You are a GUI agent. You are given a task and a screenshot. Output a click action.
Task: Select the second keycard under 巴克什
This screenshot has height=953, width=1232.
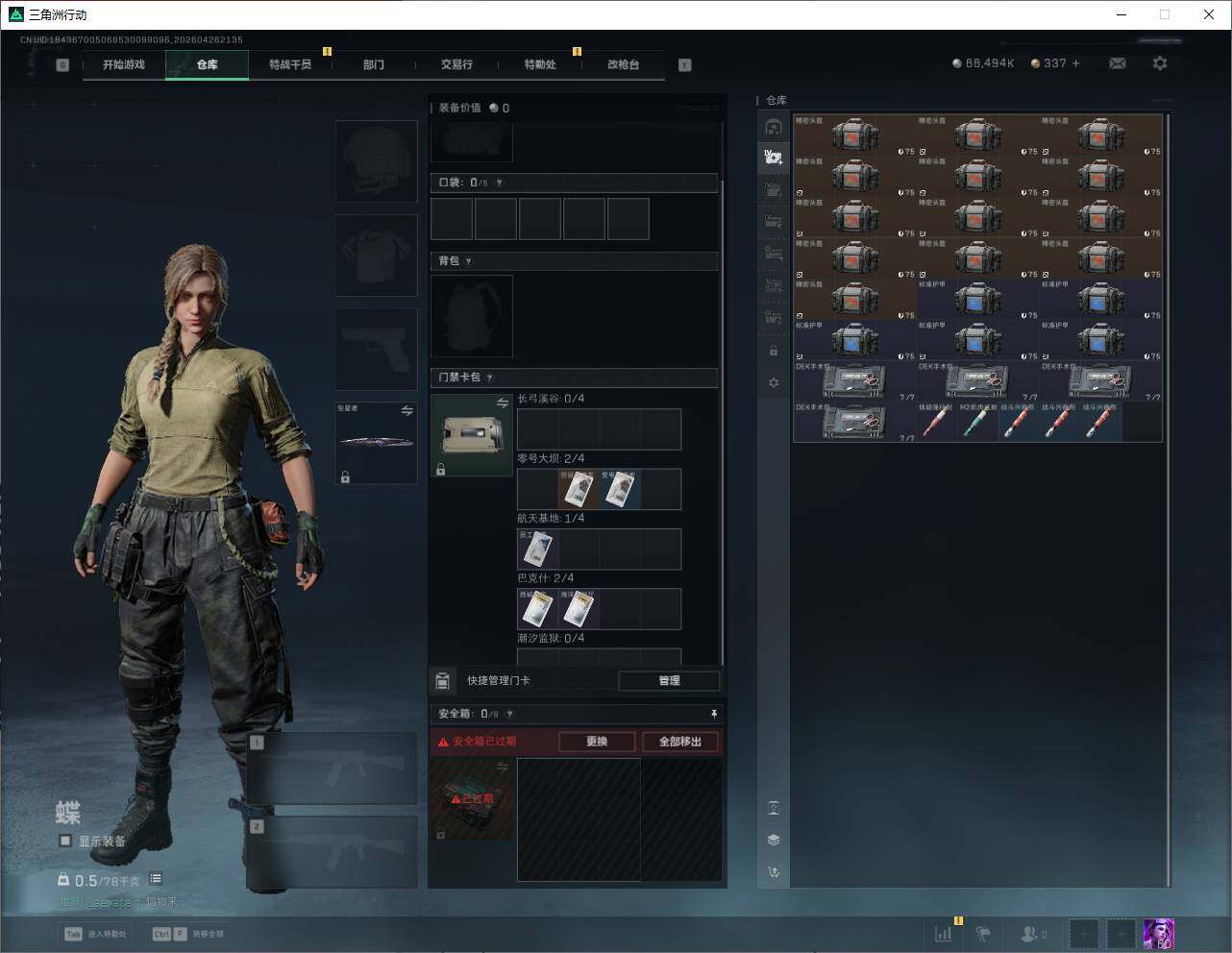pos(579,609)
